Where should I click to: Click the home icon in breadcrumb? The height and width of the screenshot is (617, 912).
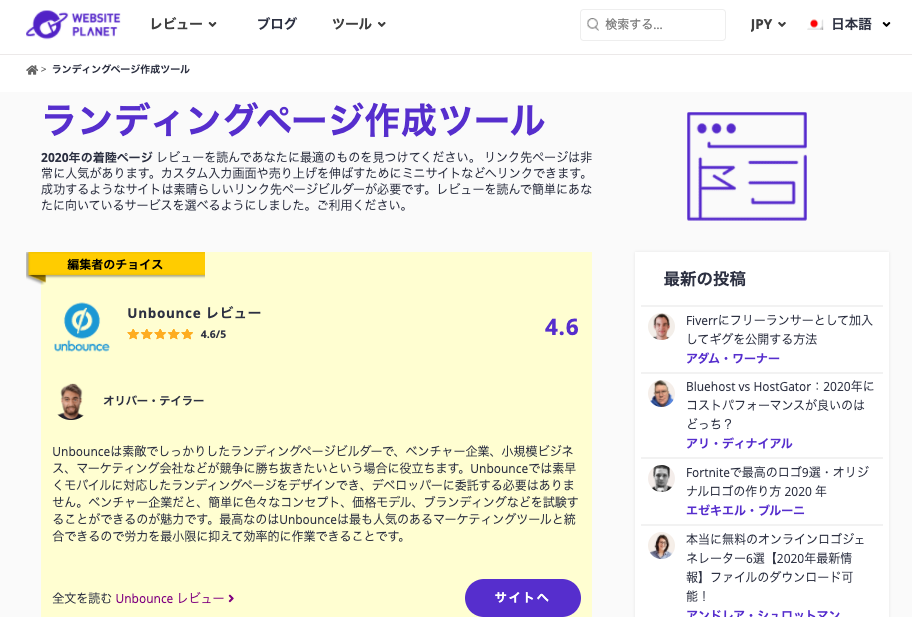[x=32, y=70]
